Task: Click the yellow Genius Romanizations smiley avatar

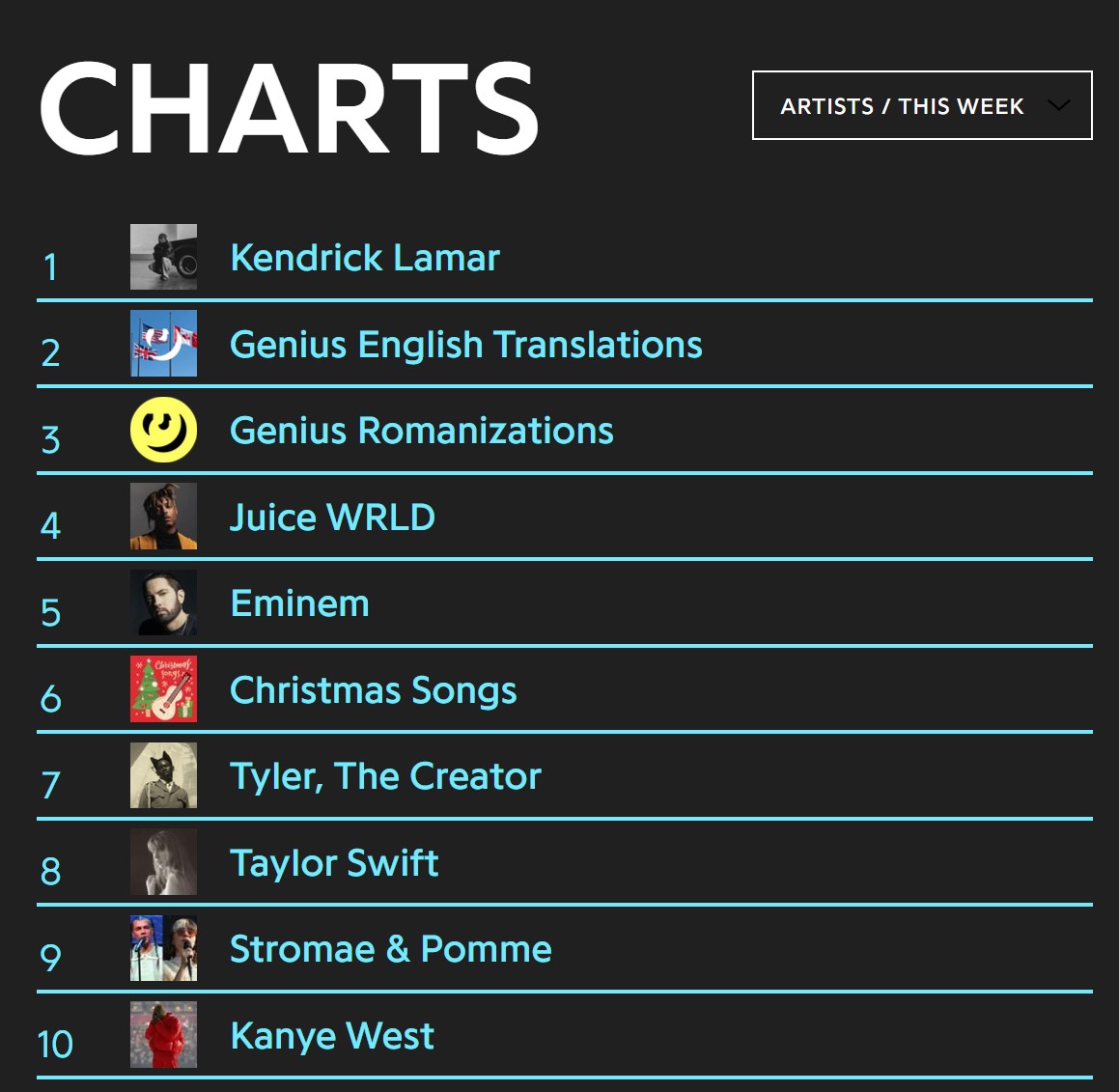Action: tap(163, 430)
